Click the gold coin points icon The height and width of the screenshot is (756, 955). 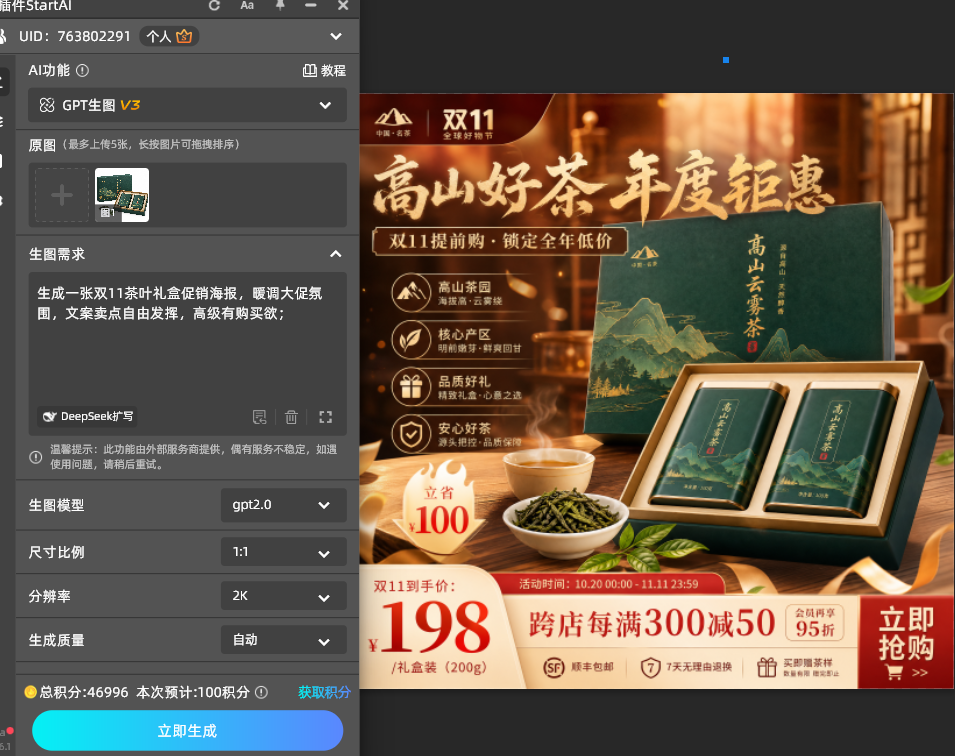30,692
